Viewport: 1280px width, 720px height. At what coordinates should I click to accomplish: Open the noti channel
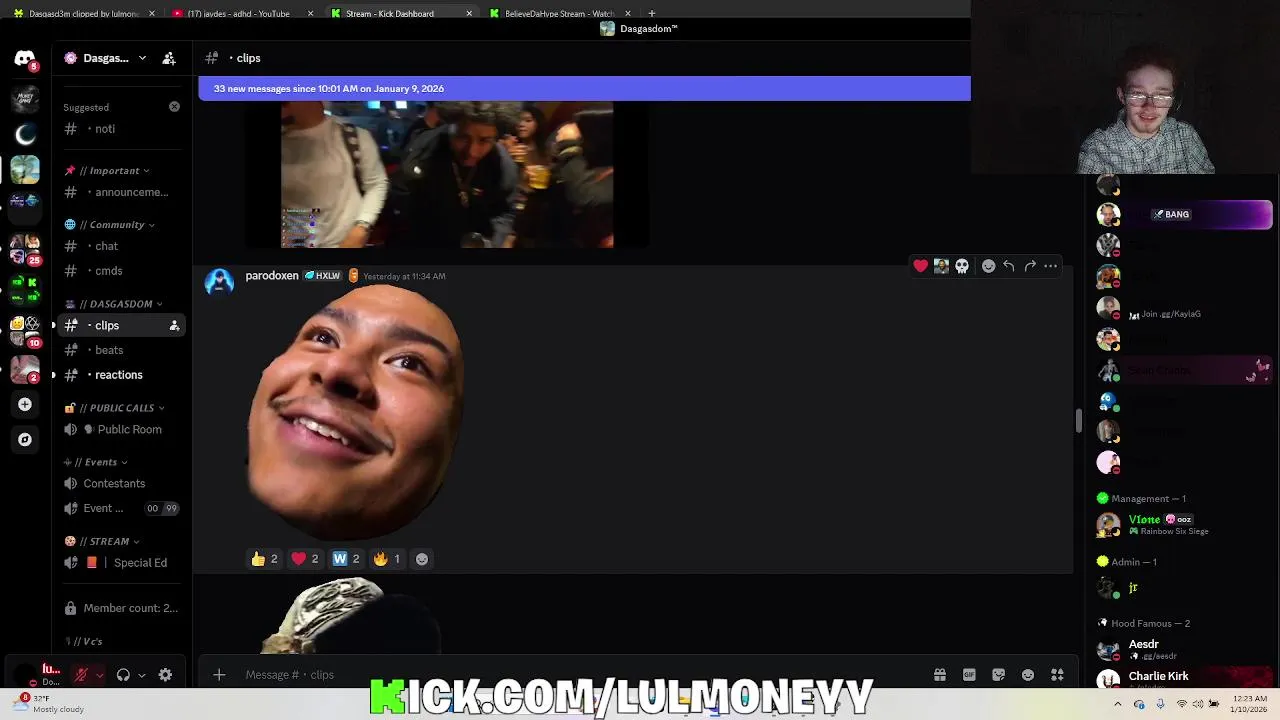coord(122,129)
